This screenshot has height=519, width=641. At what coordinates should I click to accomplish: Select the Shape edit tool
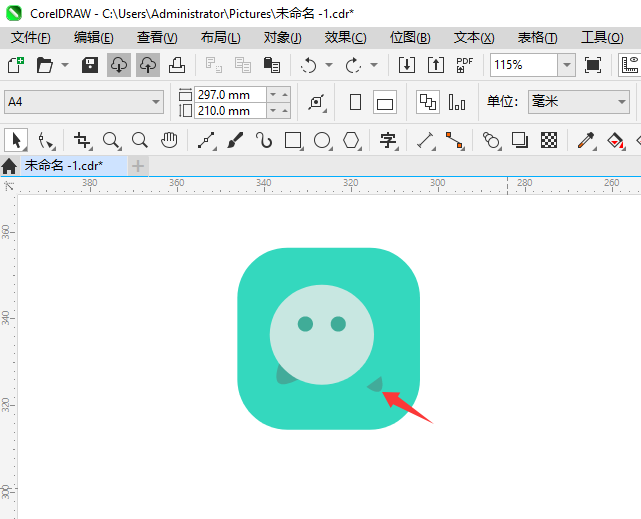click(46, 141)
